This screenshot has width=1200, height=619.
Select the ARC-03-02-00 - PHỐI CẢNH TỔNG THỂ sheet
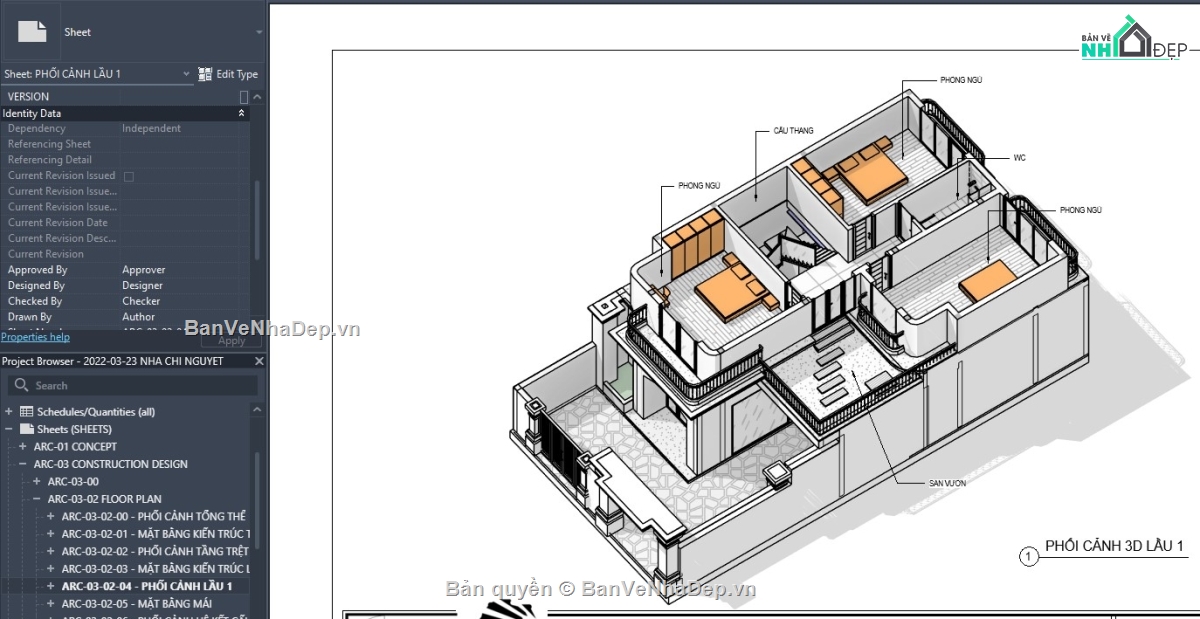click(153, 516)
